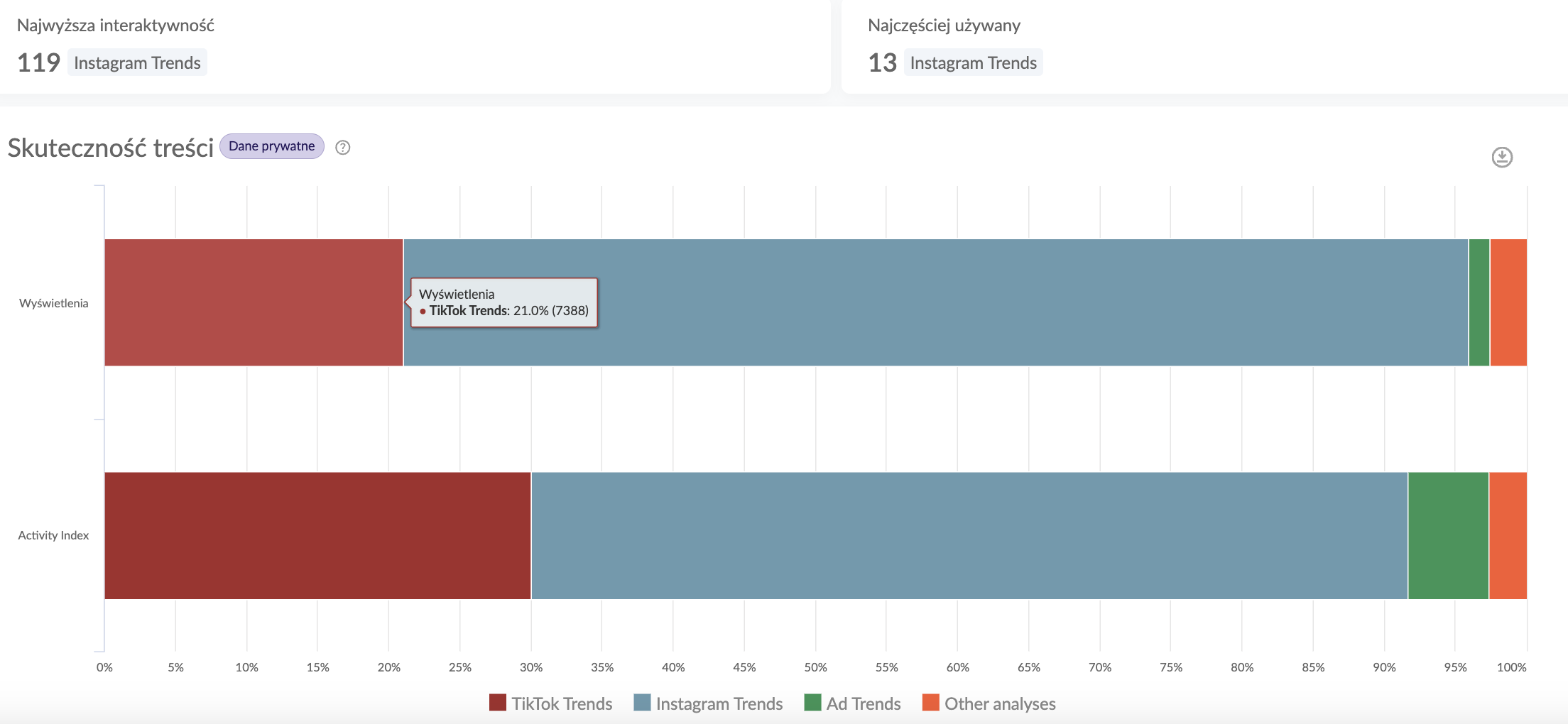Viewport: 1568px width, 724px height.
Task: Click the Instagram Trends blue legend swatch
Action: tap(642, 703)
